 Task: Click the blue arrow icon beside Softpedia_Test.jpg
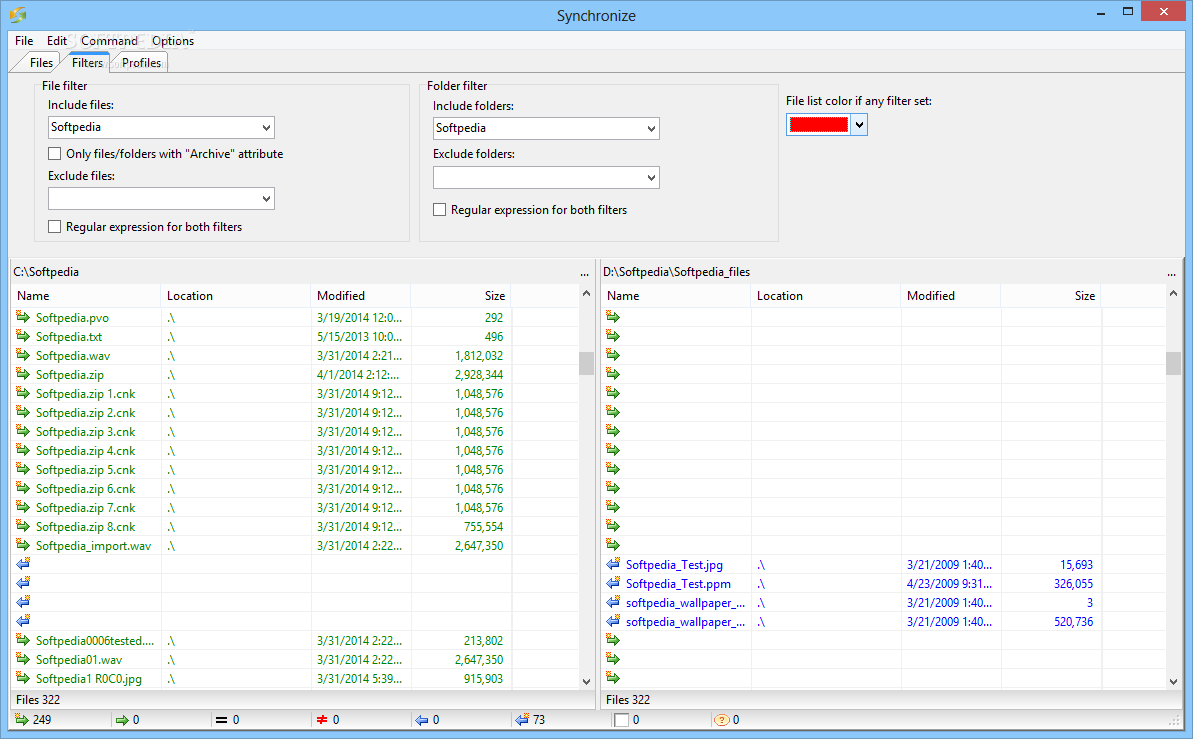613,564
